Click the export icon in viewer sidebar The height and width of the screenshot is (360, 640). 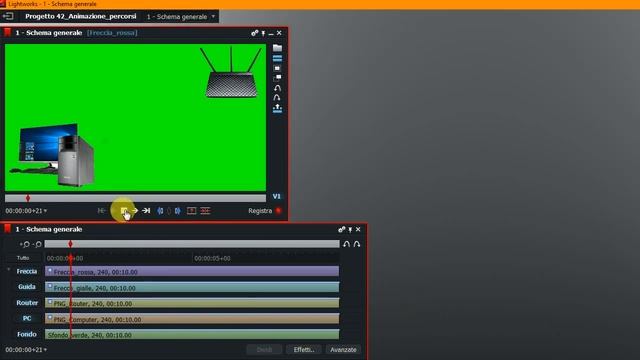pyautogui.click(x=277, y=108)
